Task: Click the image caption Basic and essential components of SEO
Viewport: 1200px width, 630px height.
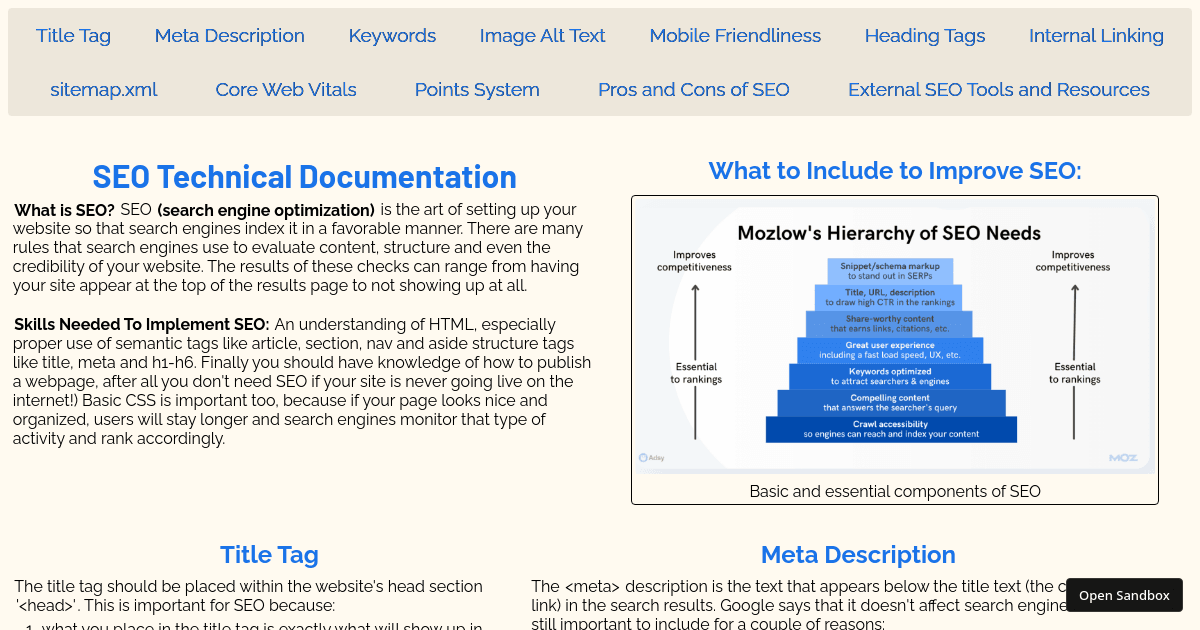Action: click(895, 491)
